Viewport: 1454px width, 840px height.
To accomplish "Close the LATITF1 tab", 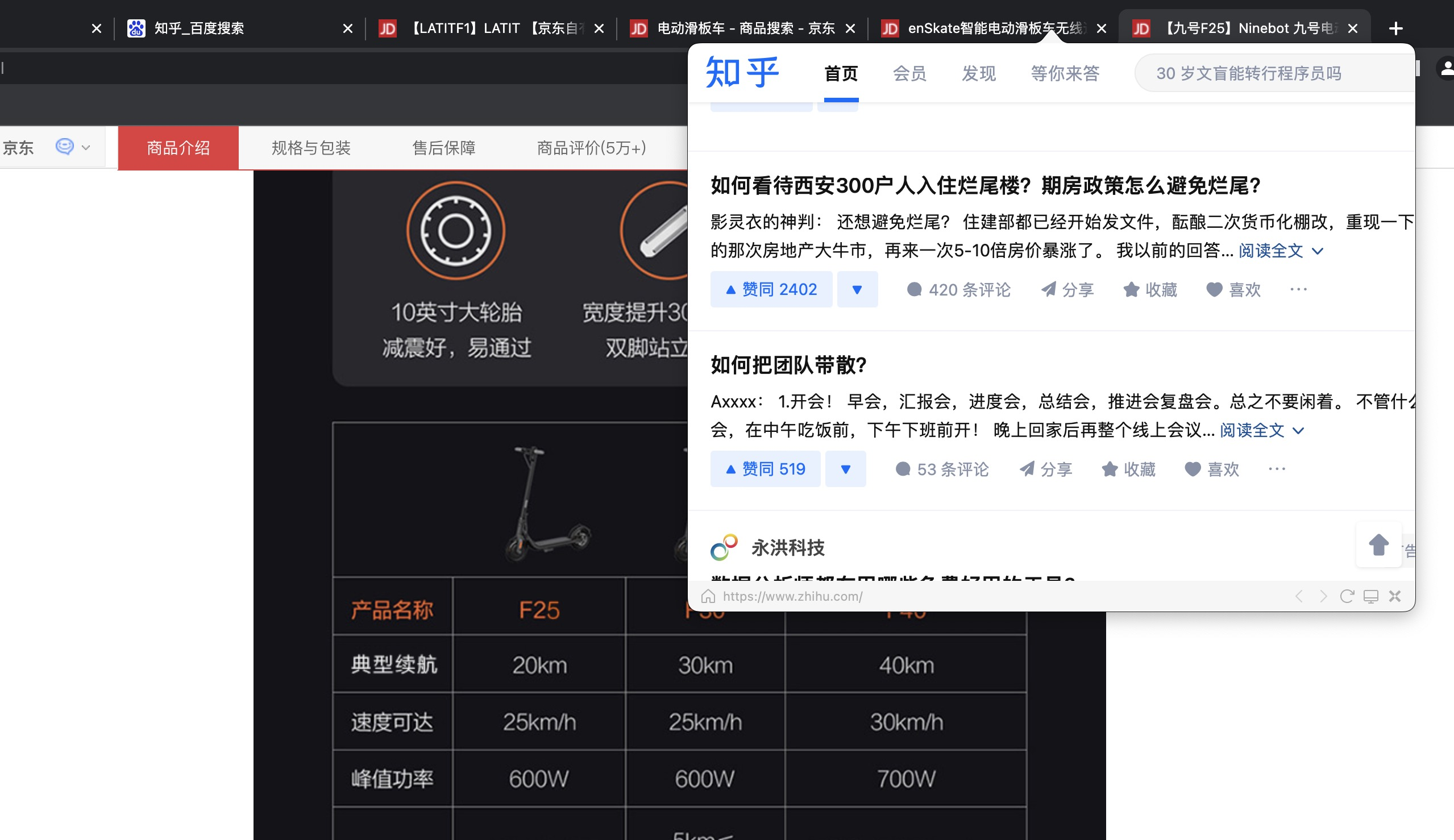I will [599, 28].
